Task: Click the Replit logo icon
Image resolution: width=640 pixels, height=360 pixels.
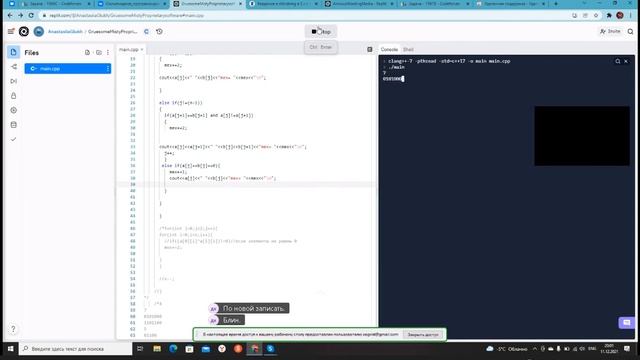Action: pos(24,31)
